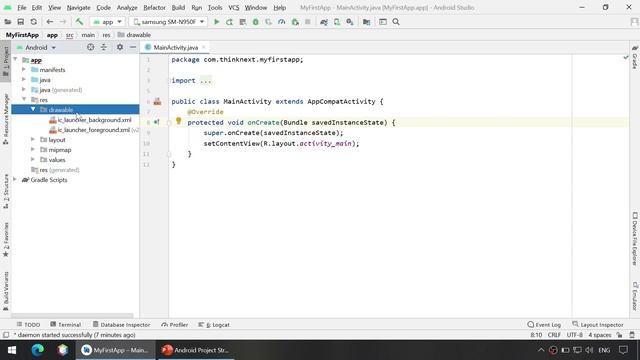Open the app run configuration dropdown
The height and width of the screenshot is (360, 640).
tap(107, 22)
